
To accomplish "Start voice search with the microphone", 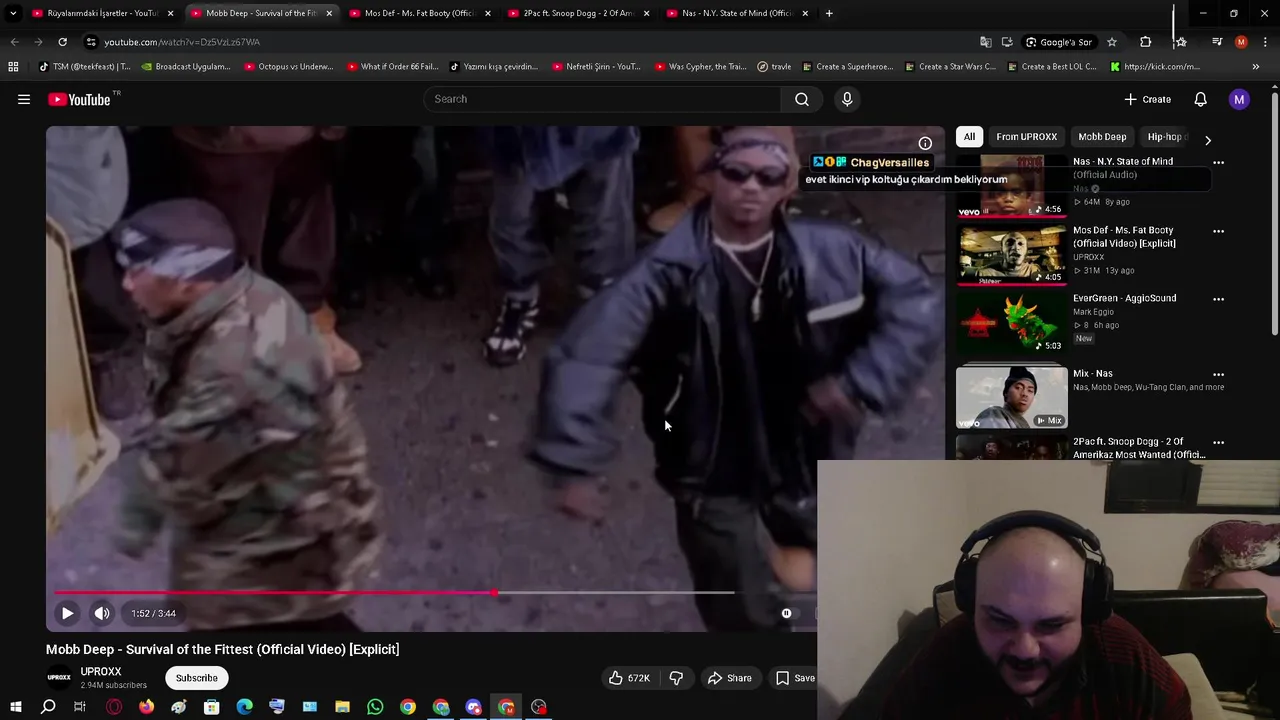I will click(x=847, y=99).
